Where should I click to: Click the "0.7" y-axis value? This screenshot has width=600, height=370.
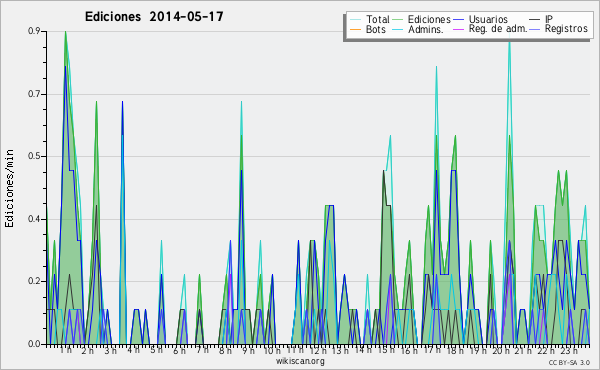click(34, 94)
